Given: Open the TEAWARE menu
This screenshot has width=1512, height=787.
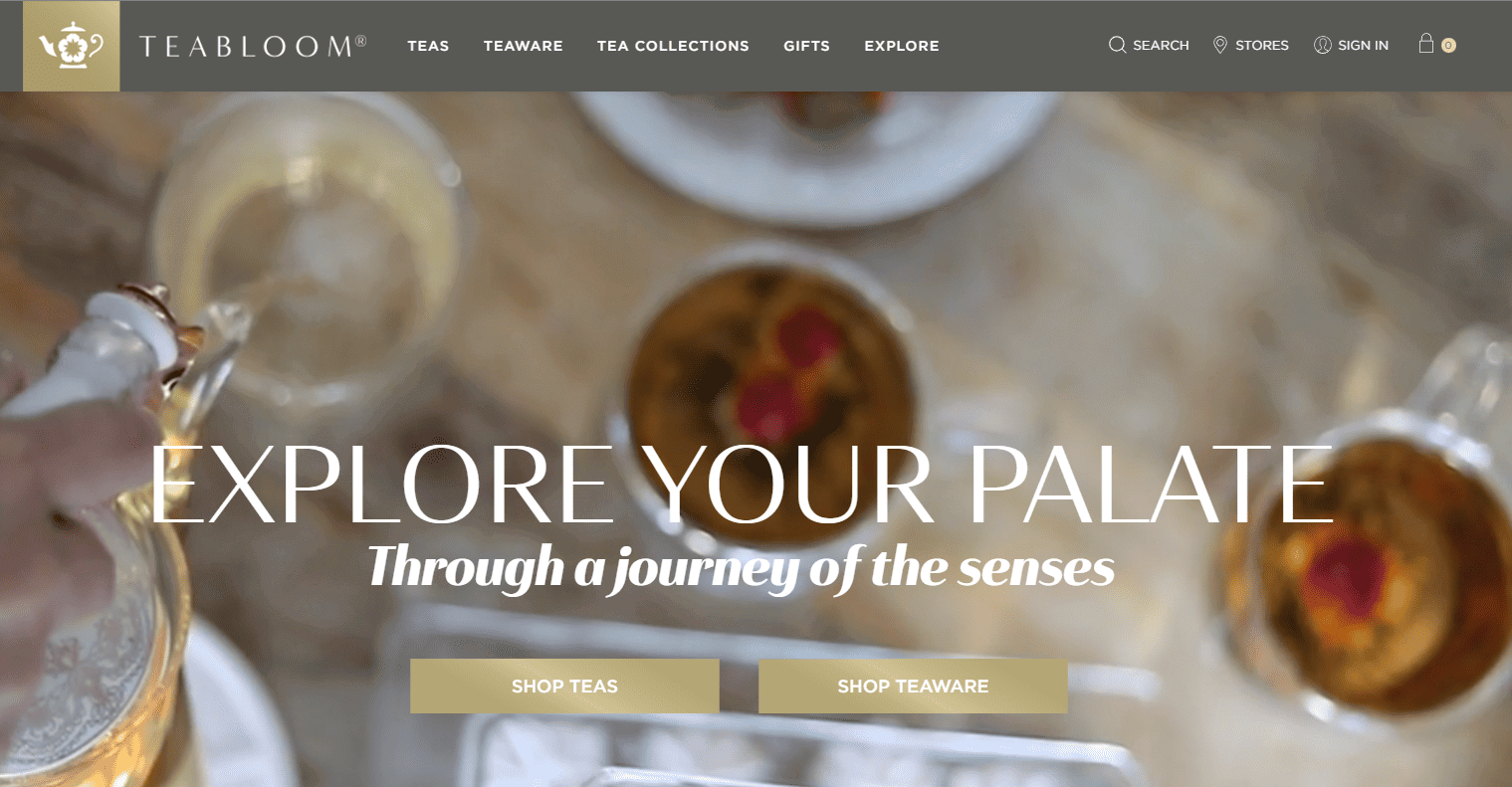Looking at the screenshot, I should 524,46.
